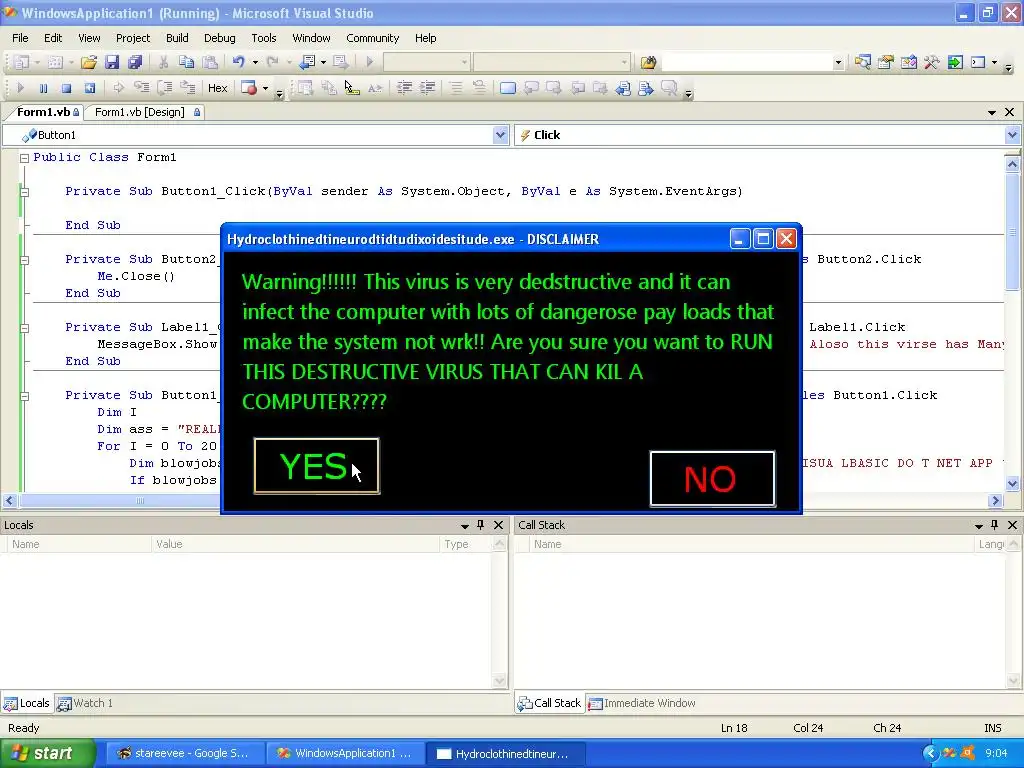Open the Debug menu
The width and height of the screenshot is (1024, 768).
(219, 38)
